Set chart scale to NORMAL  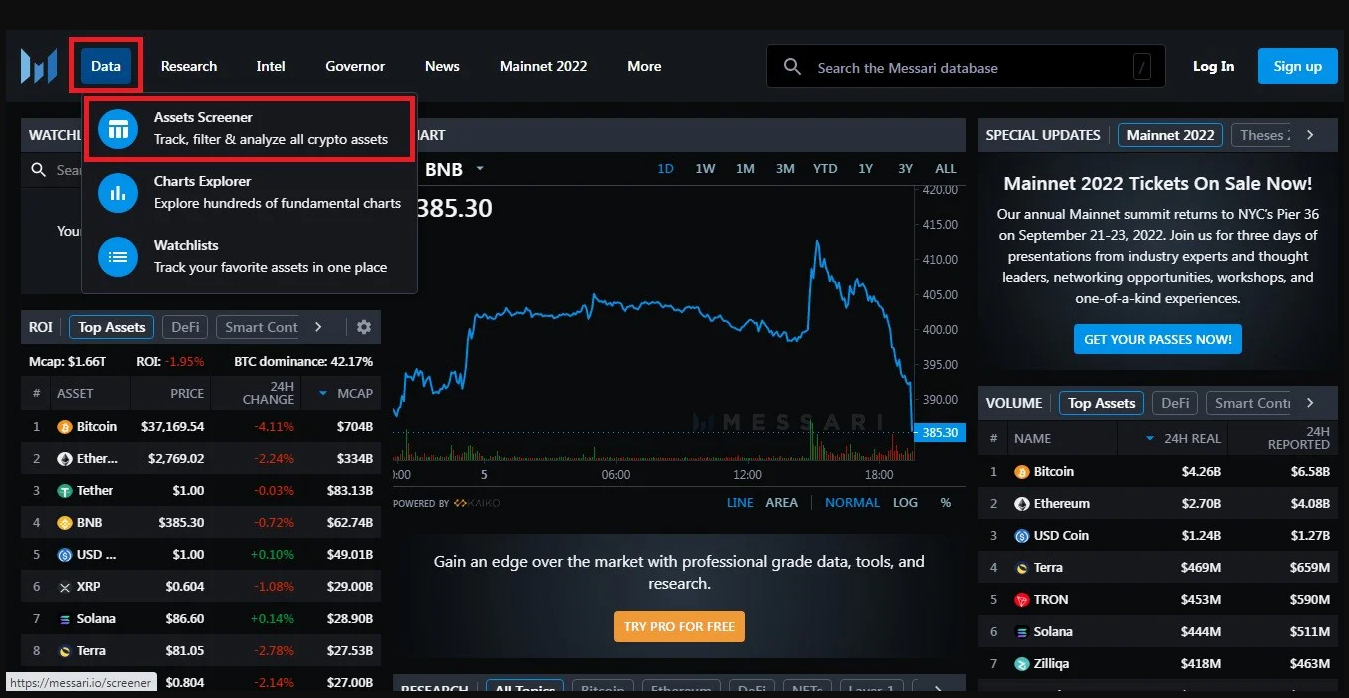pyautogui.click(x=852, y=502)
